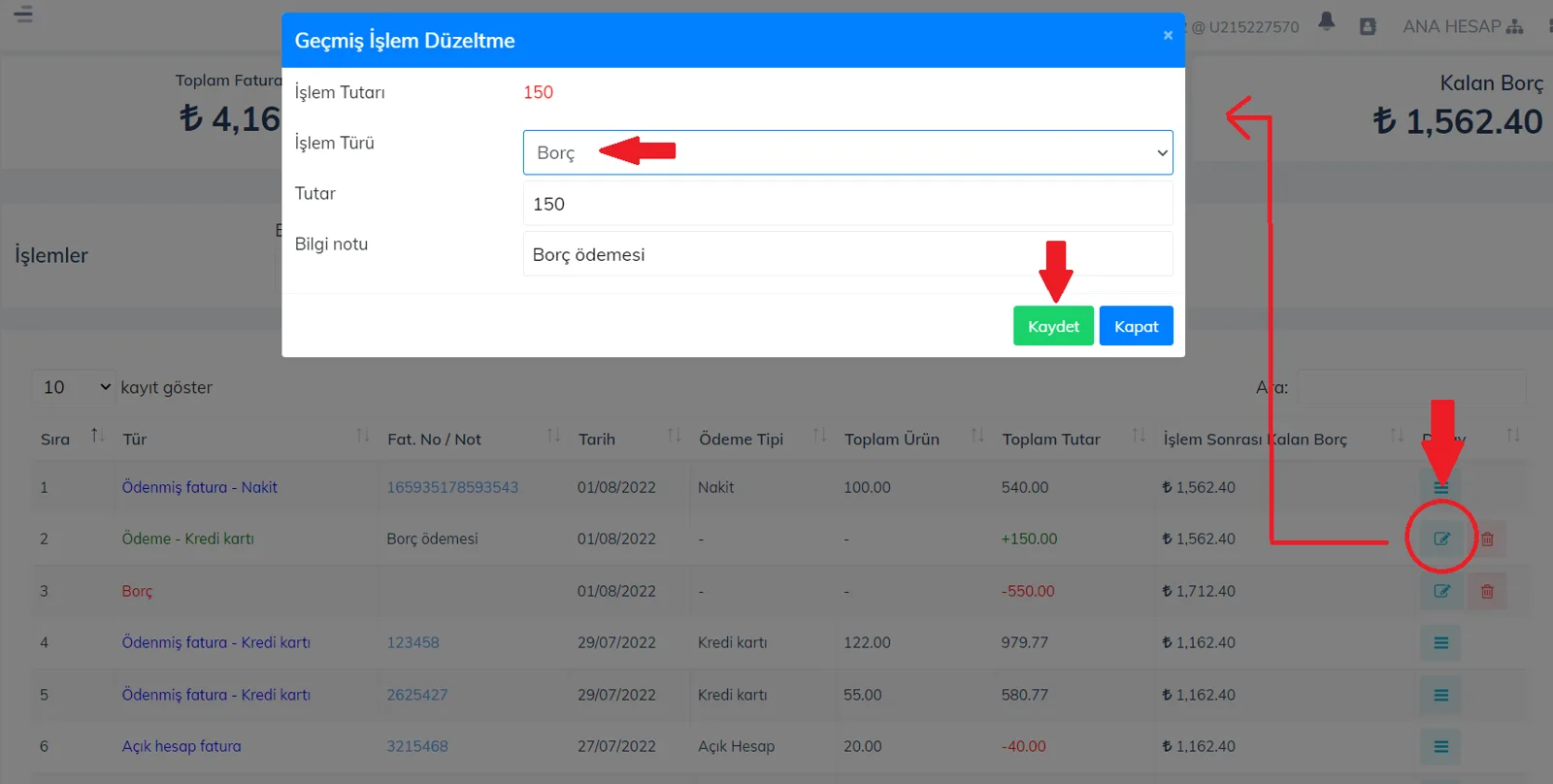1553x784 pixels.
Task: Dismiss the dialog with the Kapat button
Action: click(1136, 326)
